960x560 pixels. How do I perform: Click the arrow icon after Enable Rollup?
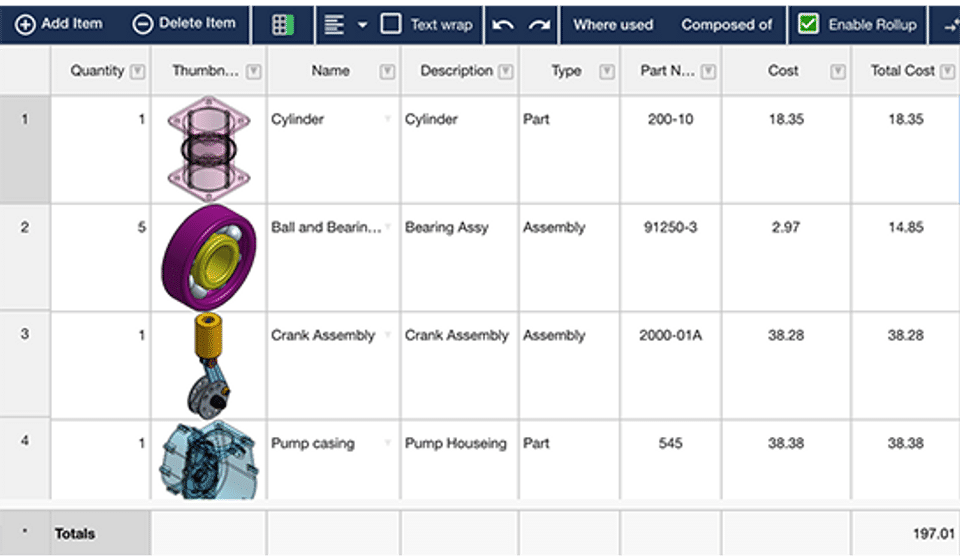tap(951, 26)
